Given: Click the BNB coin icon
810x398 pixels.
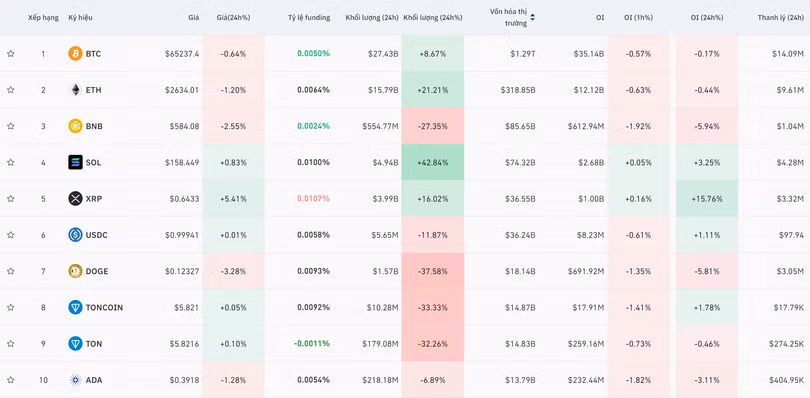Looking at the screenshot, I should click(x=75, y=126).
